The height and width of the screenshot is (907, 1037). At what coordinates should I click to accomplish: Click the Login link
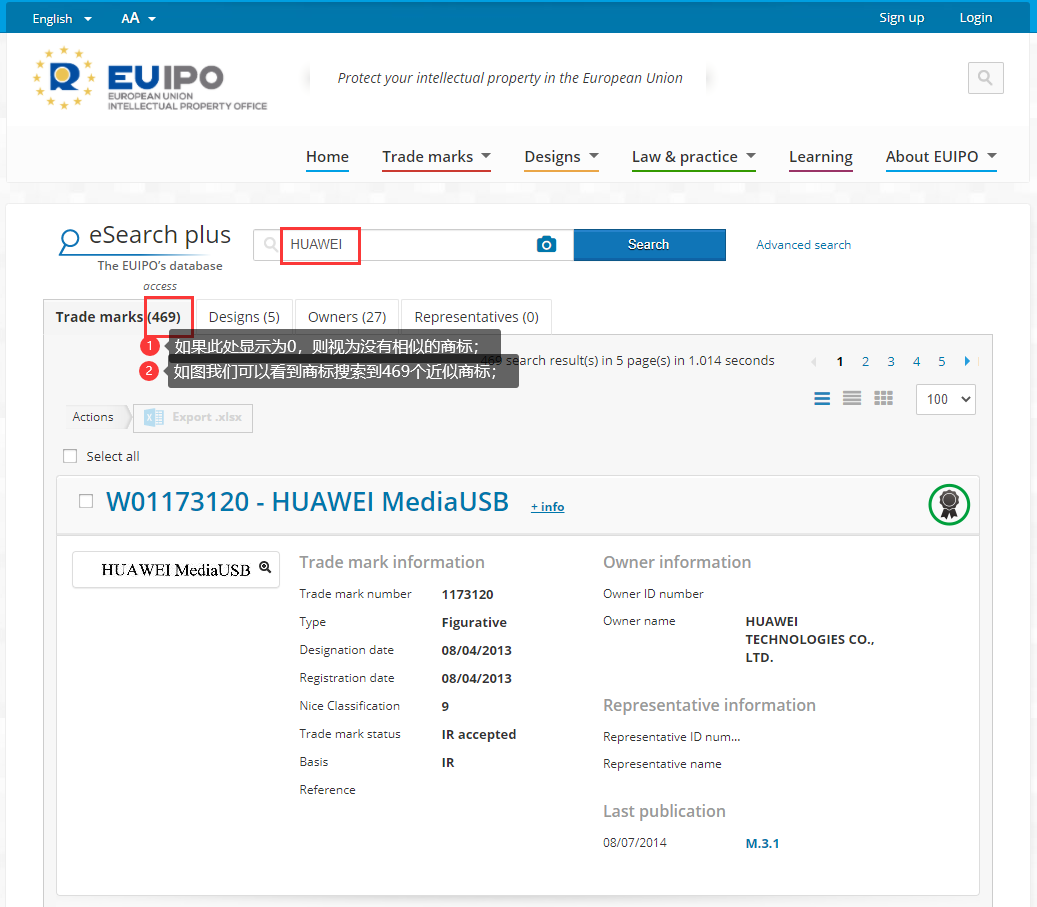click(975, 18)
